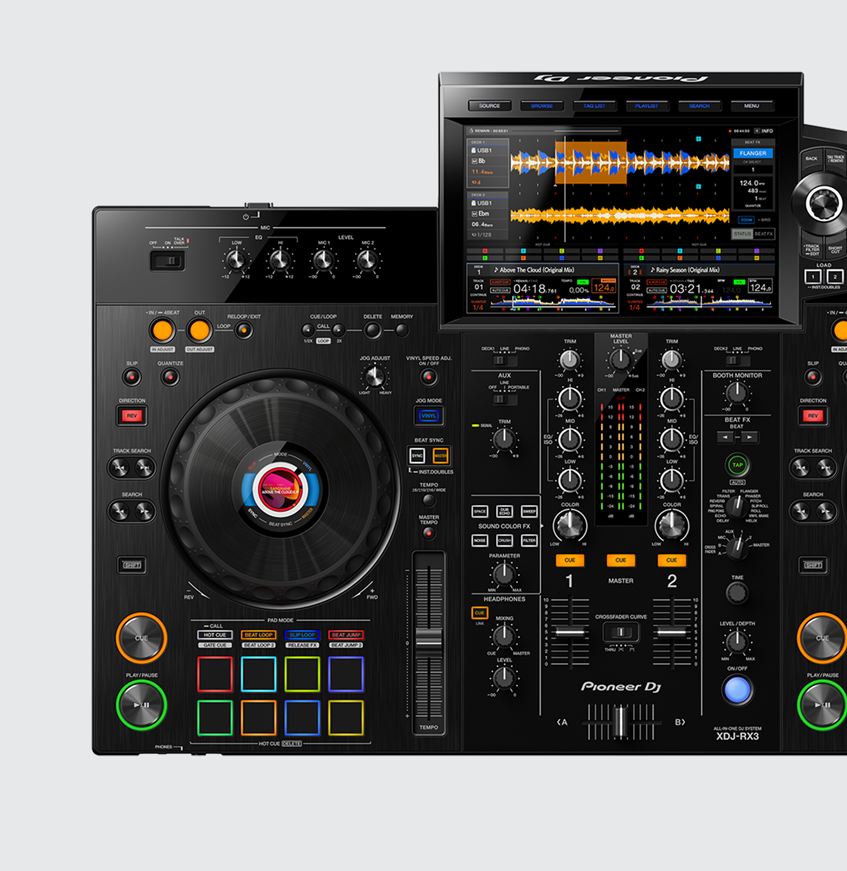Tap the FLANGER effect name on the touchscreen
Image resolution: width=847 pixels, height=871 pixels.
pyautogui.click(x=753, y=153)
